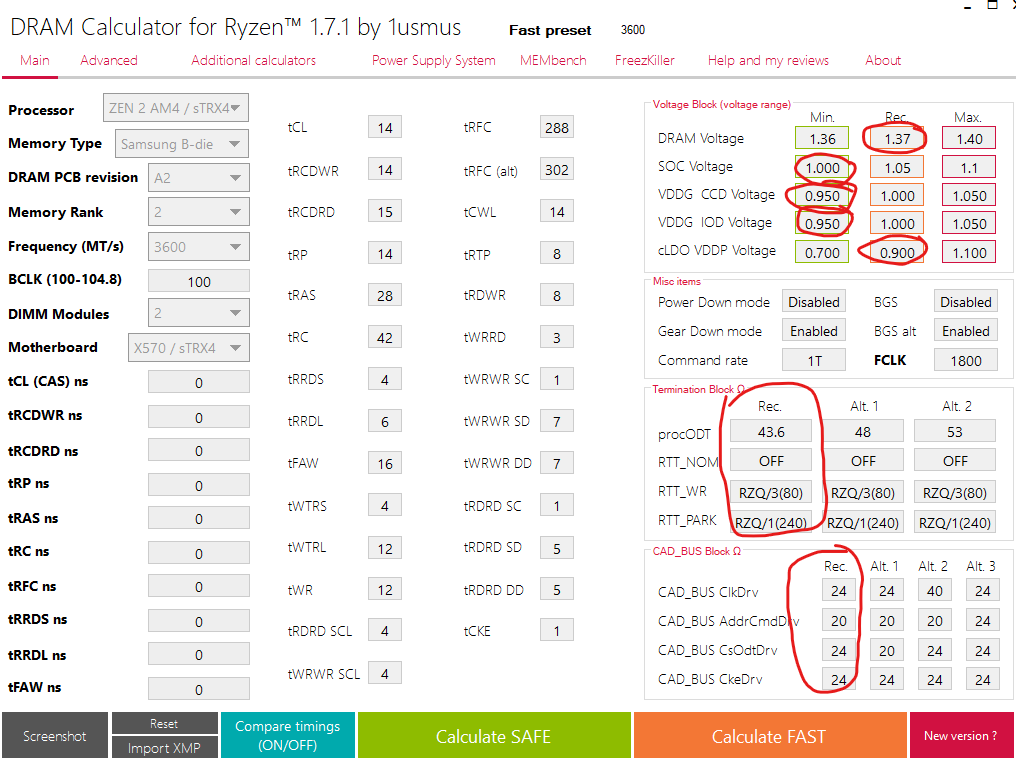The width and height of the screenshot is (1016, 761).
Task: Click the tRFC ns input field
Action: (x=198, y=587)
